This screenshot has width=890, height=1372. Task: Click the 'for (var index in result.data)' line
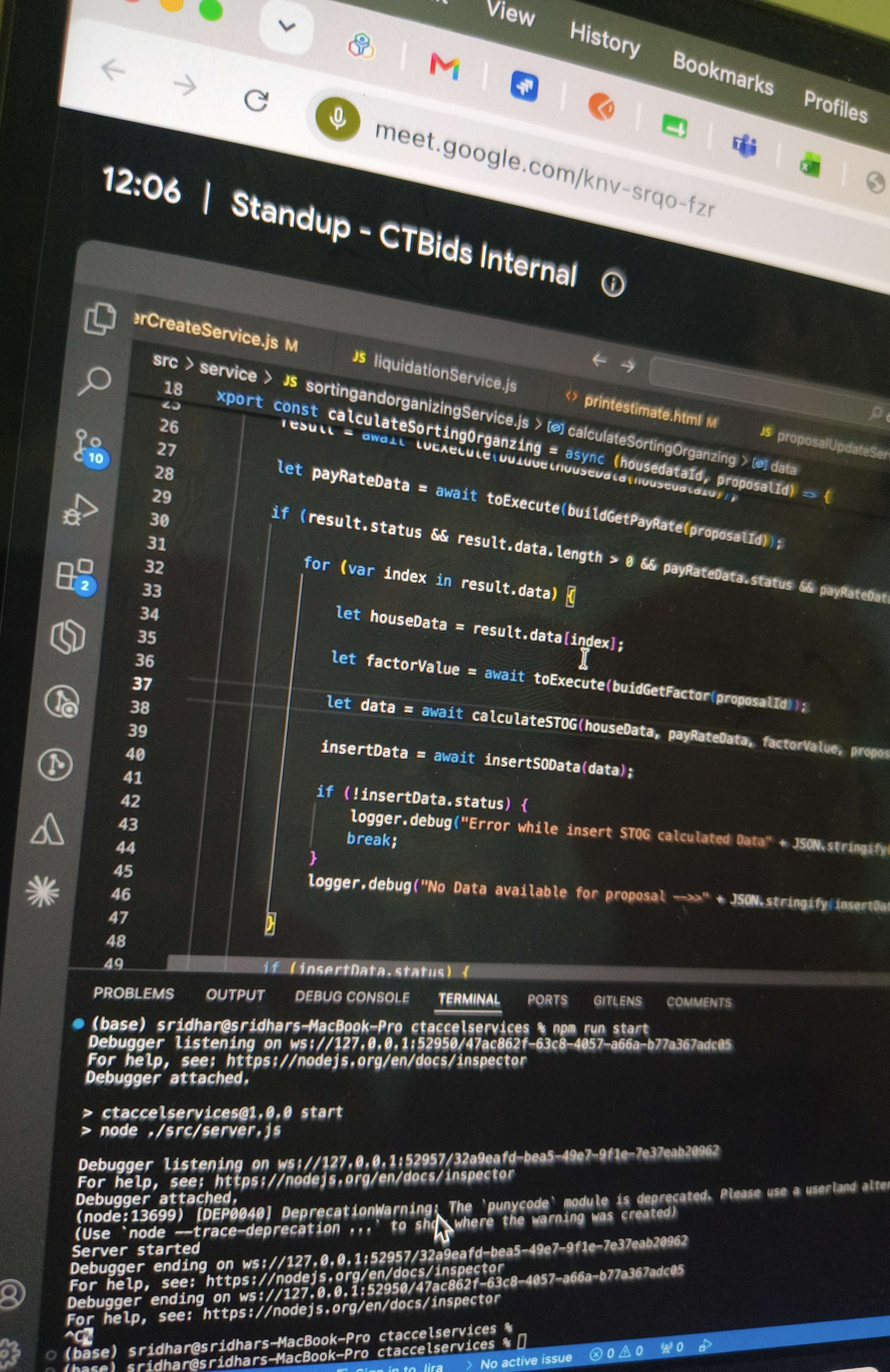tap(440, 580)
